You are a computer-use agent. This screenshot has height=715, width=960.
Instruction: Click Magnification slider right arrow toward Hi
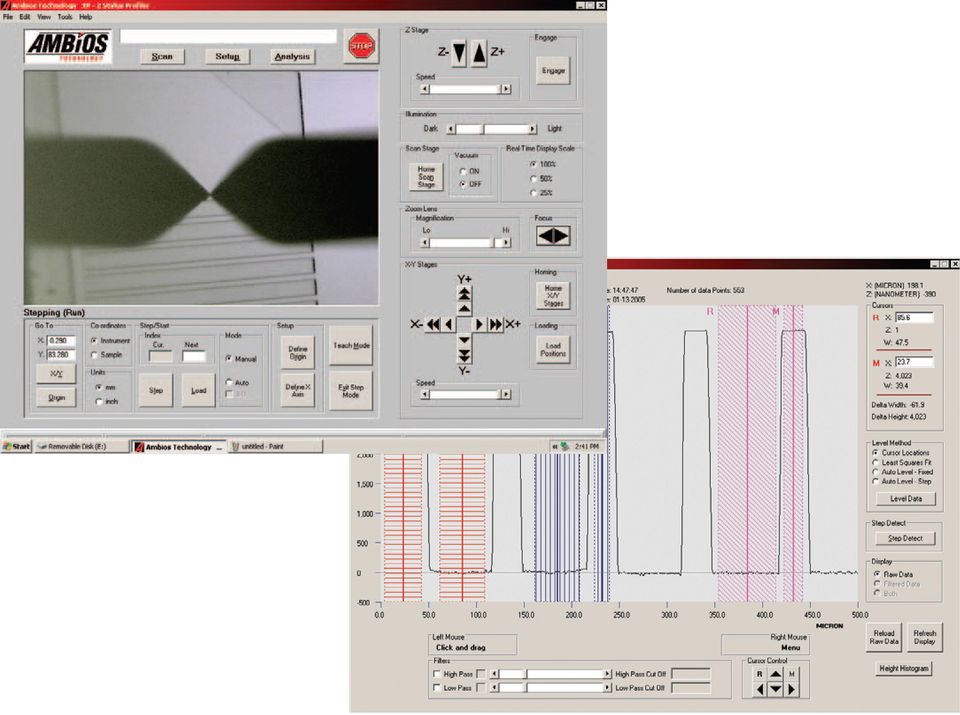coord(506,243)
